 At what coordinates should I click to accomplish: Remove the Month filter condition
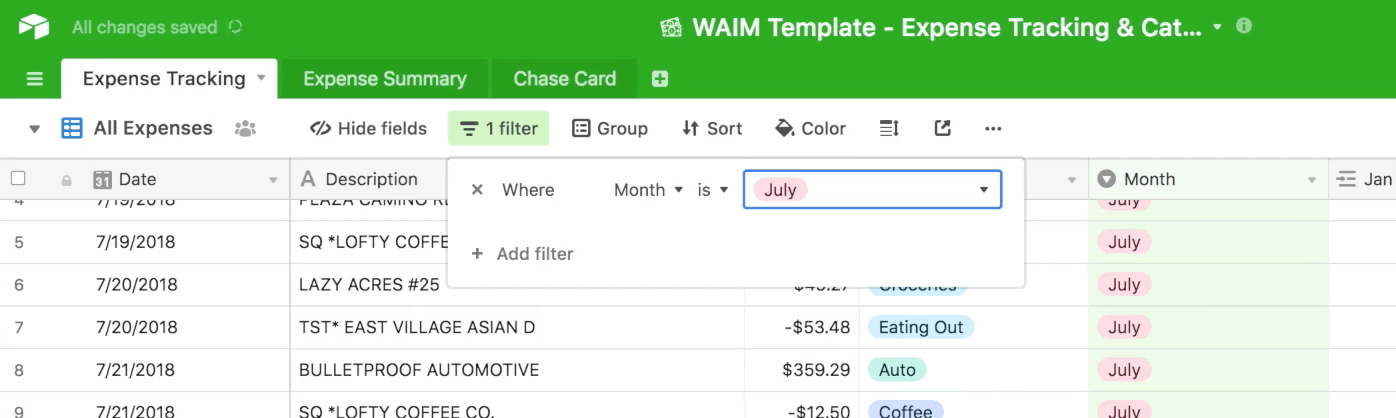[477, 190]
